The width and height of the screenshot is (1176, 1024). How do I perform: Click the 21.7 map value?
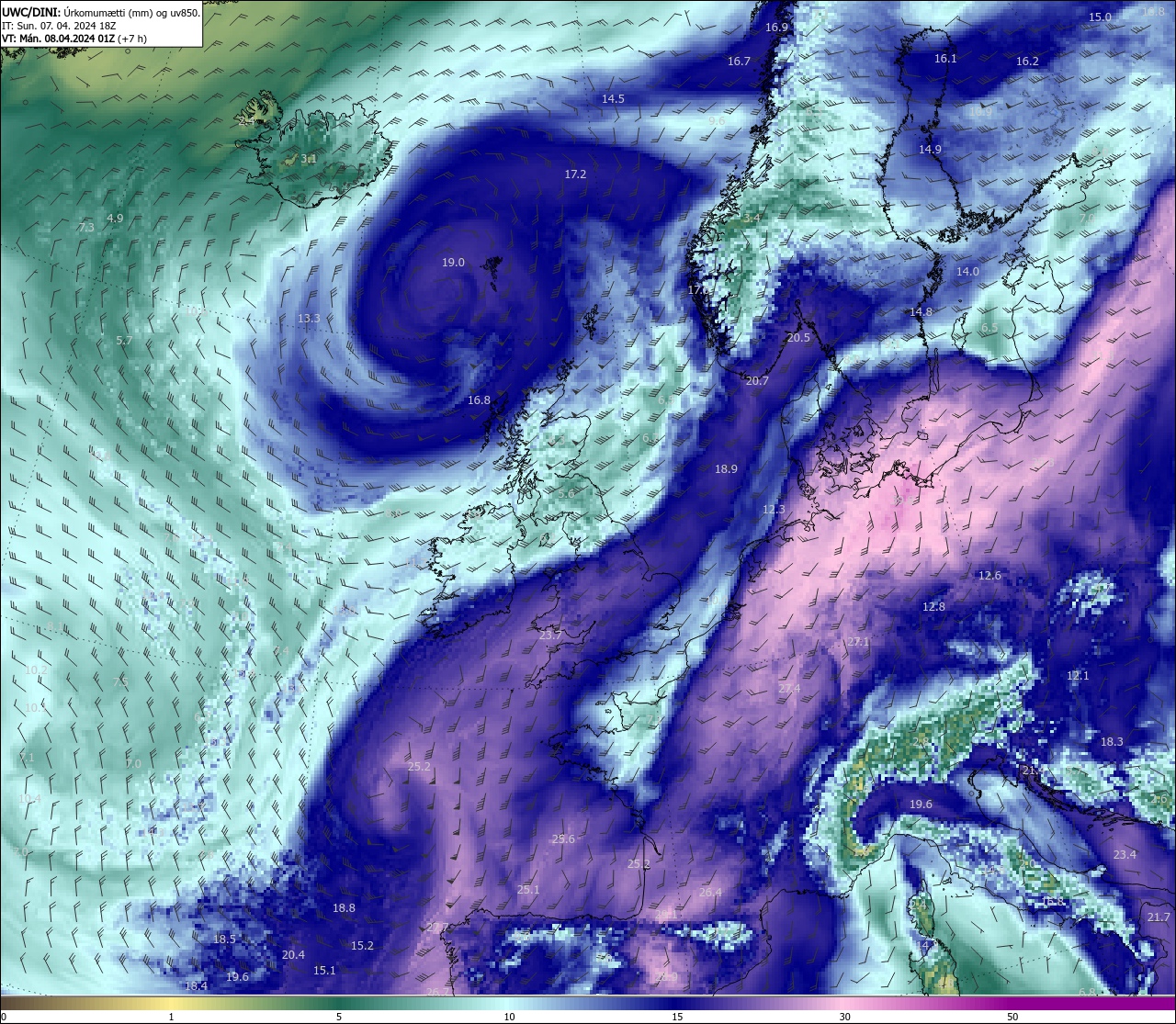[x=1159, y=917]
